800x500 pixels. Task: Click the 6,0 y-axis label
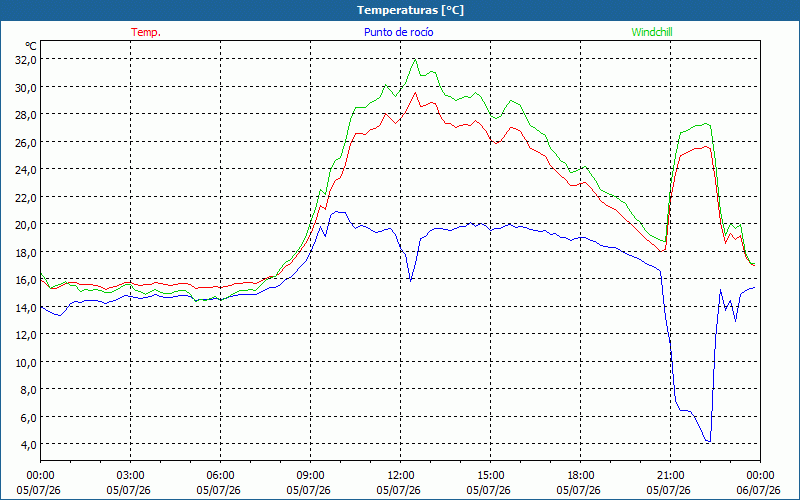coord(27,418)
